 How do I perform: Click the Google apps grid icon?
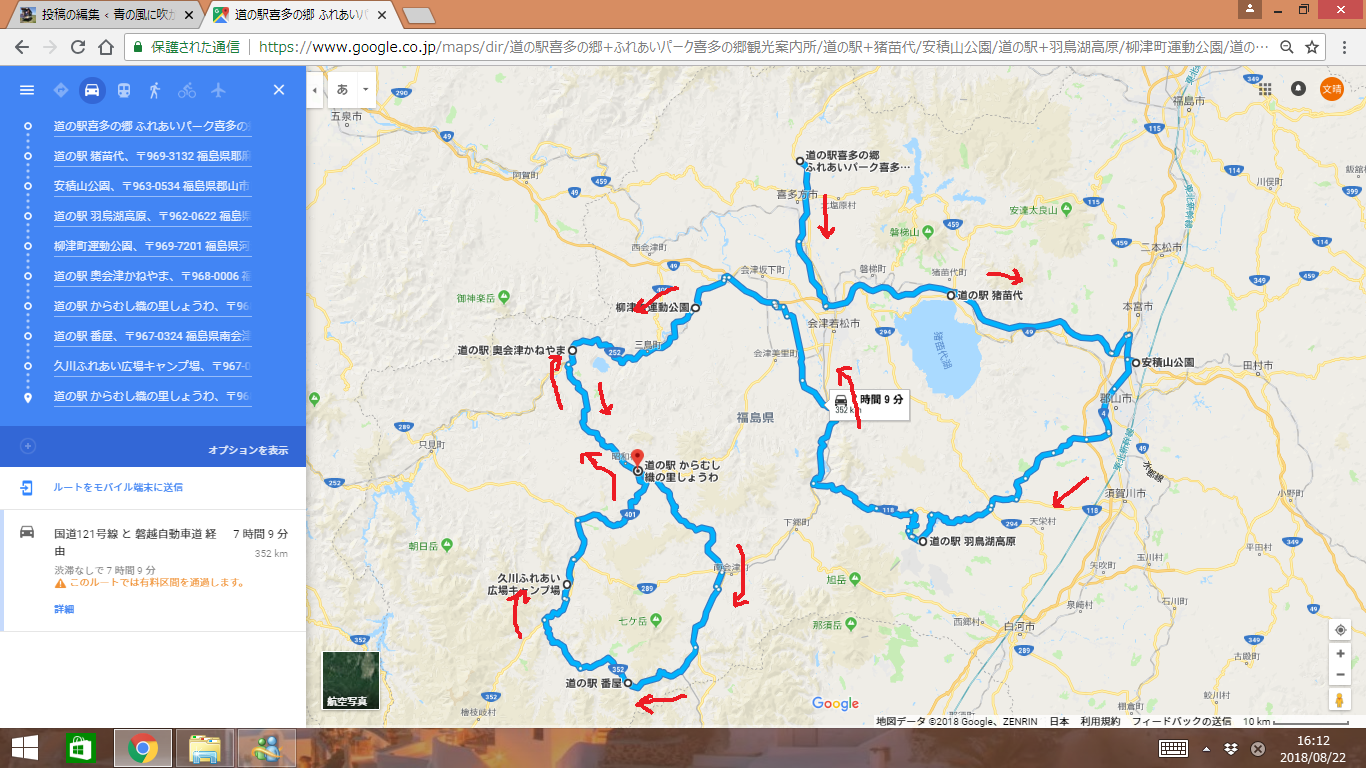1265,89
